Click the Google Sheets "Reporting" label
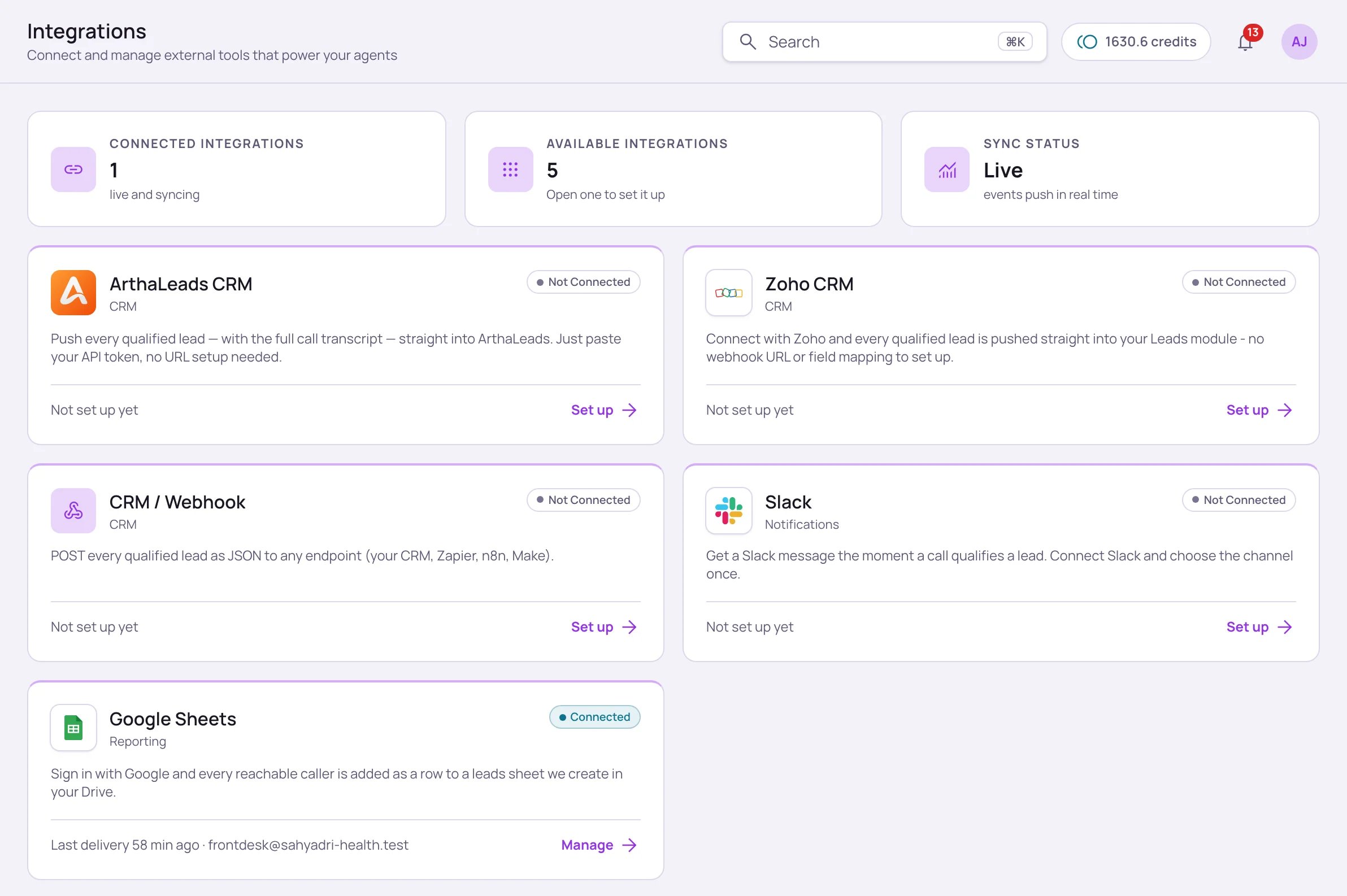1347x896 pixels. coord(138,742)
